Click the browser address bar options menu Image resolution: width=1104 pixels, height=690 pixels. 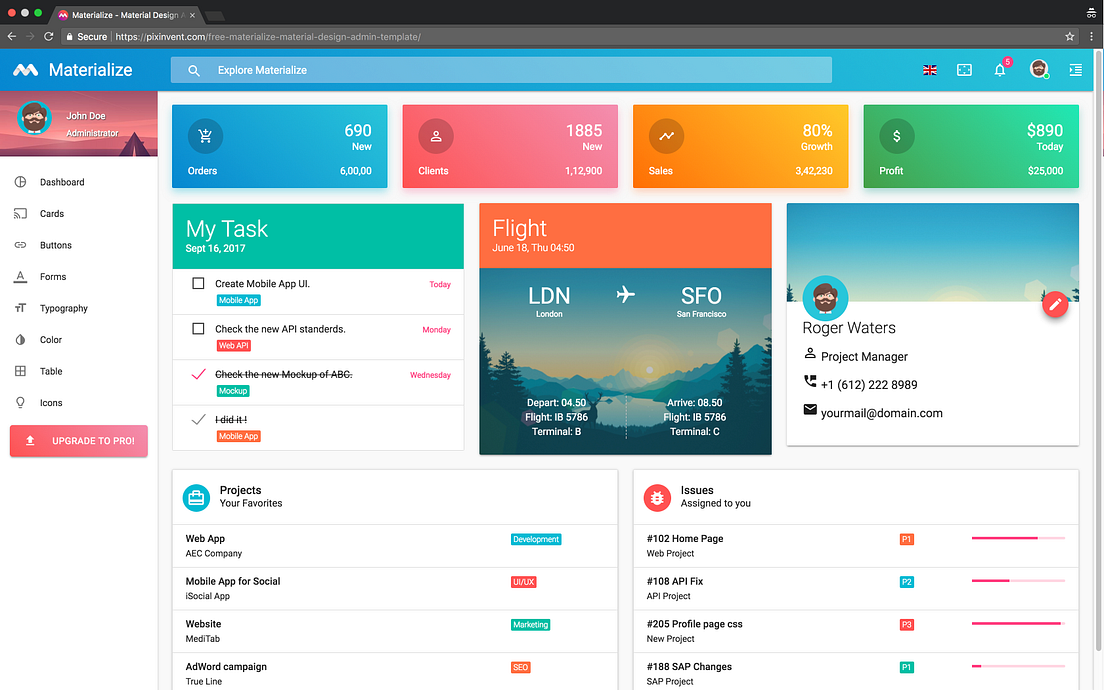1091,36
